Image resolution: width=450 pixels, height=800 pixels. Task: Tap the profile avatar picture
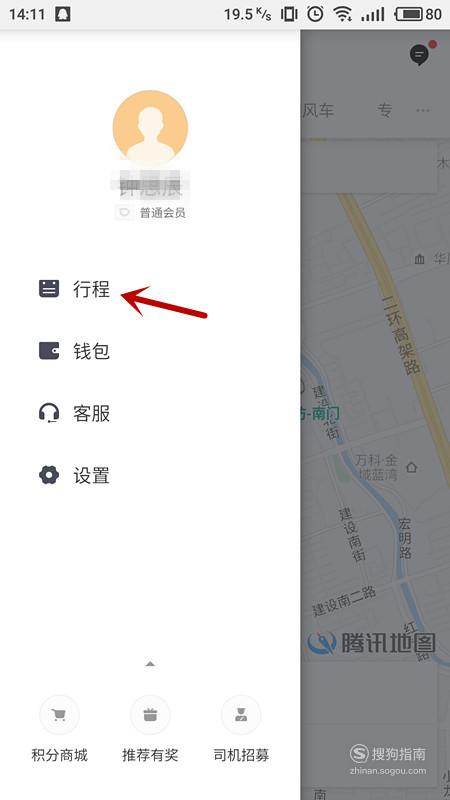(150, 128)
